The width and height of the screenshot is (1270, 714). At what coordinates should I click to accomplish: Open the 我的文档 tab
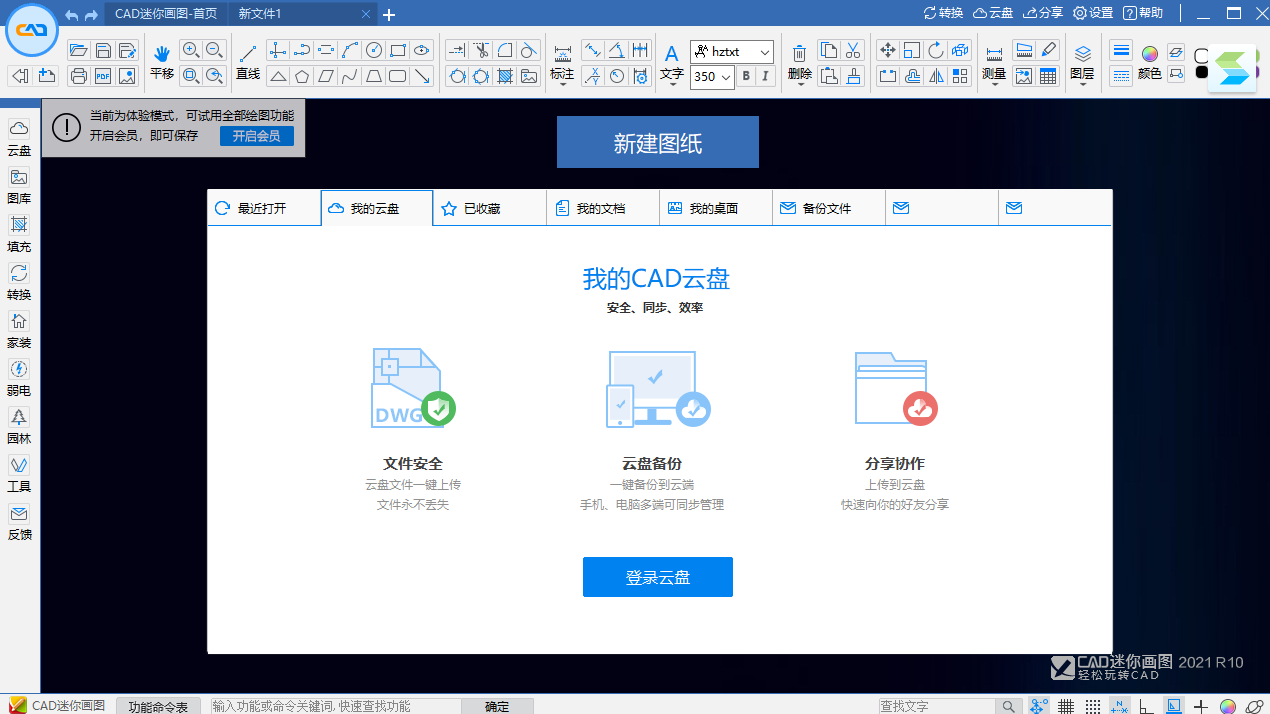(602, 208)
